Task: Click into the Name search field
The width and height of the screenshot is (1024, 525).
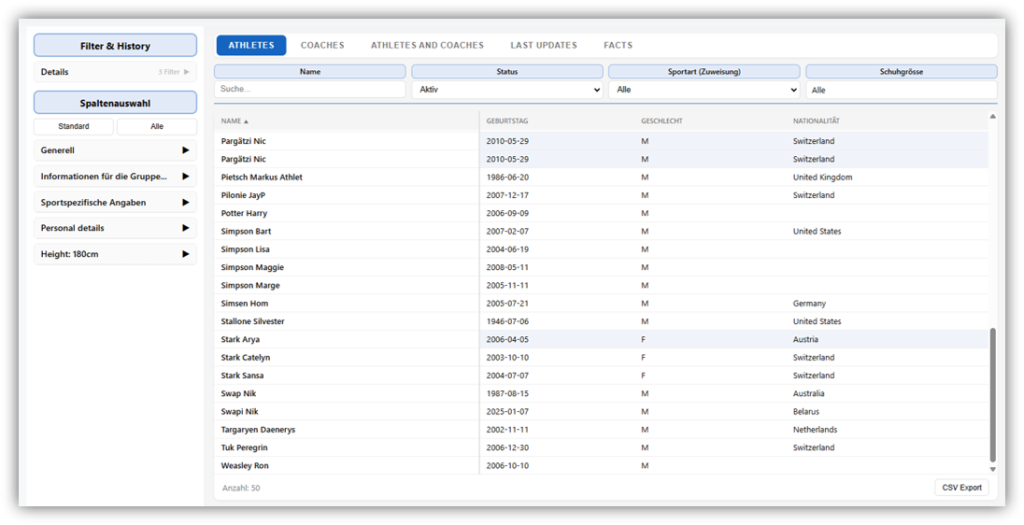Action: (x=310, y=90)
